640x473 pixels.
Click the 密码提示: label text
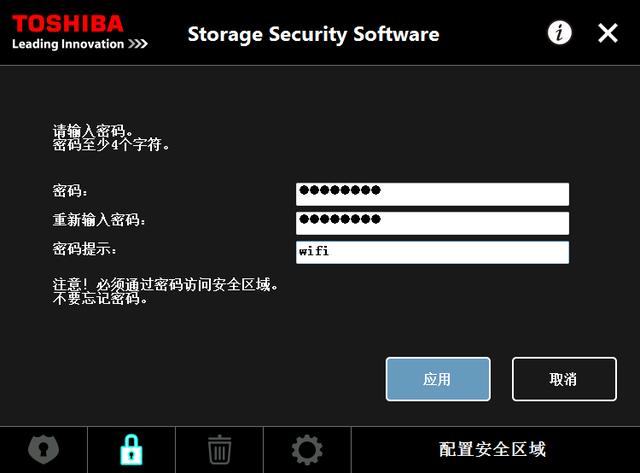click(x=85, y=249)
